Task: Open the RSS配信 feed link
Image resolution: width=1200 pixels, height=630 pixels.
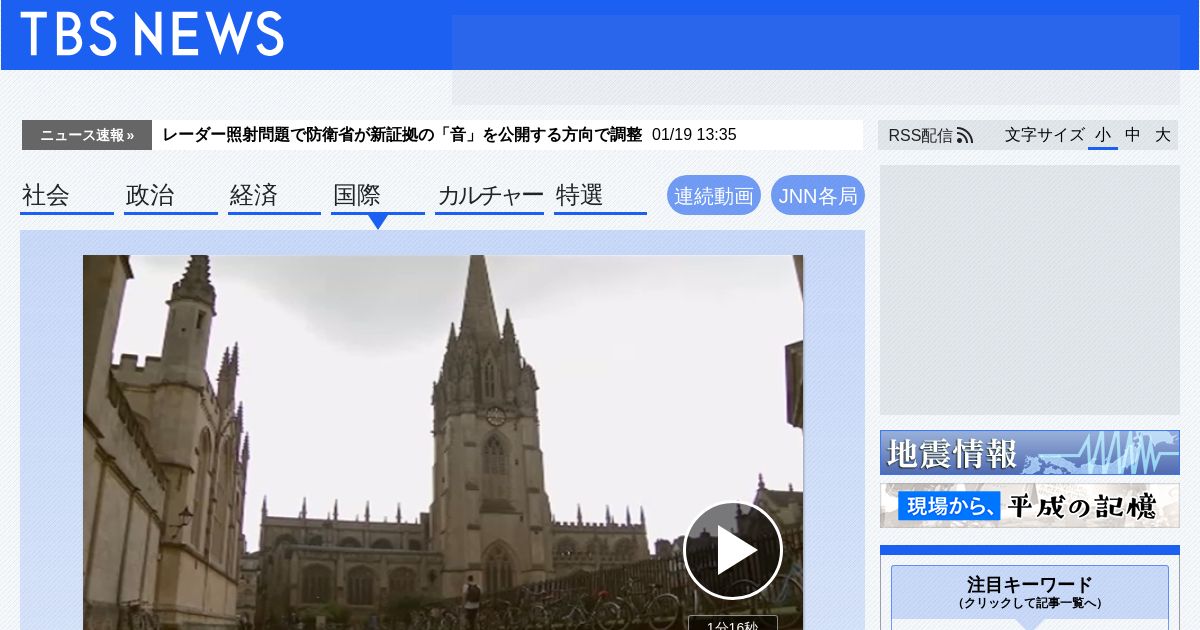Action: tap(930, 135)
